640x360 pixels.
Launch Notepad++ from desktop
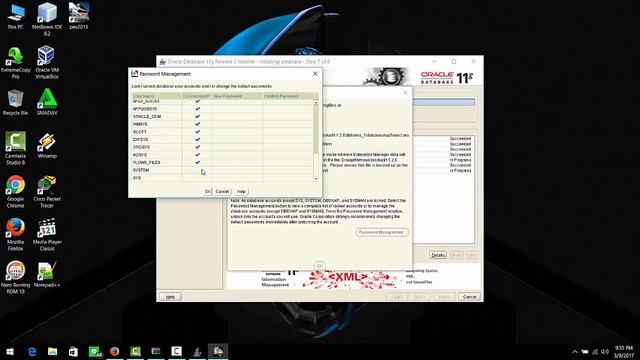(x=47, y=275)
